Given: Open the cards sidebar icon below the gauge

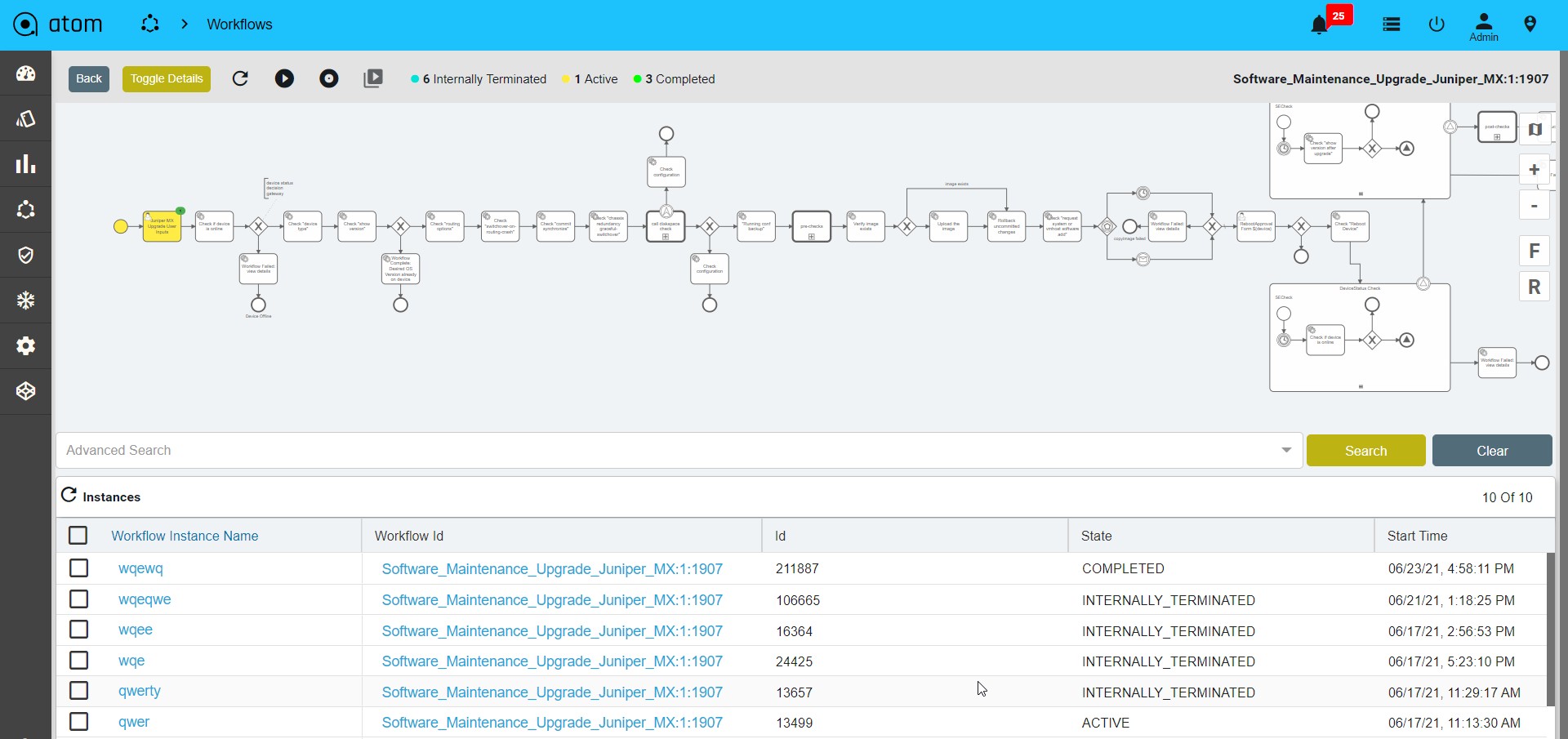Looking at the screenshot, I should tap(26, 119).
